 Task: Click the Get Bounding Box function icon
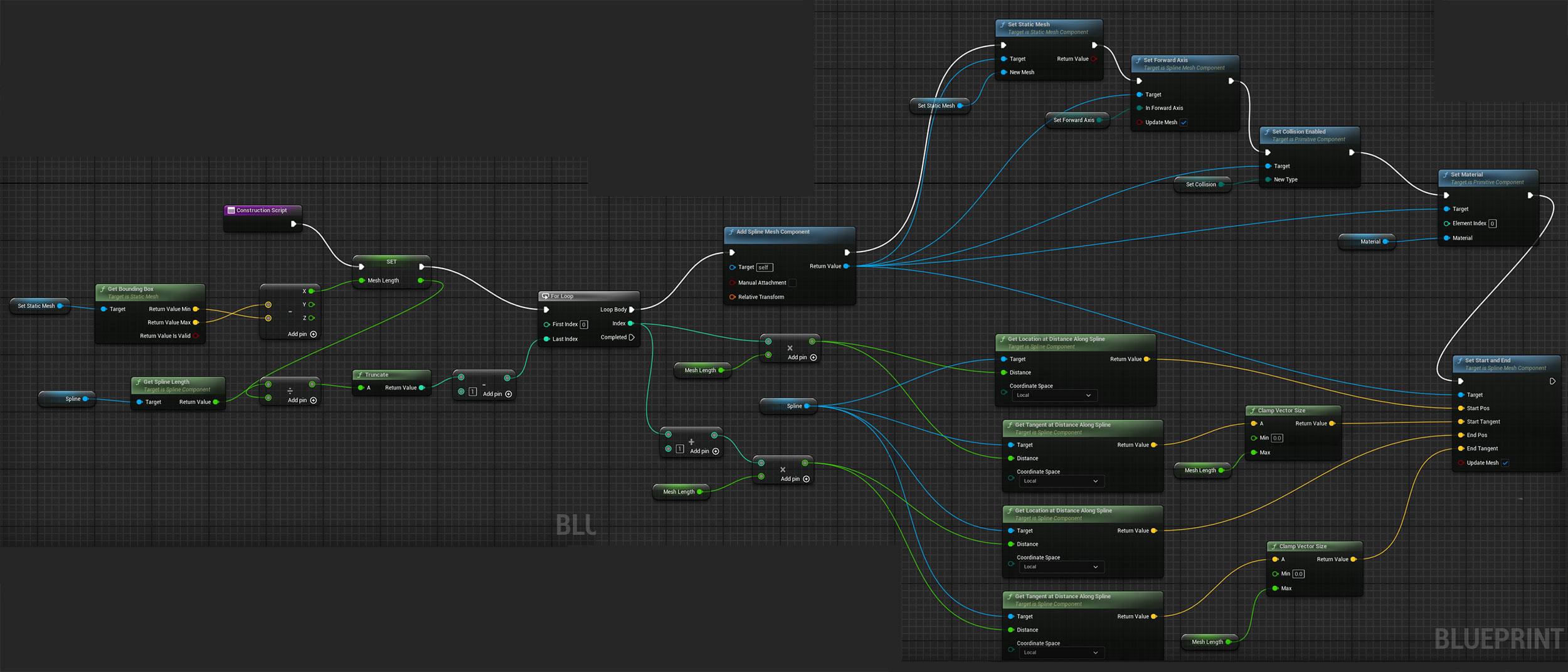pos(102,289)
